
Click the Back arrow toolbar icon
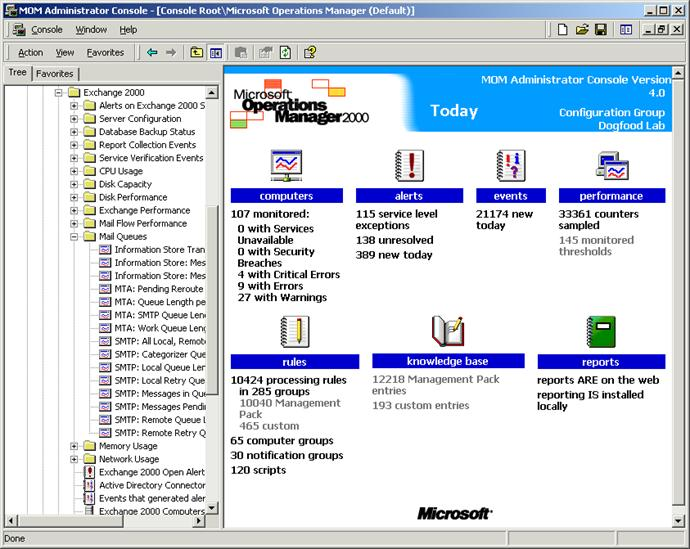152,52
